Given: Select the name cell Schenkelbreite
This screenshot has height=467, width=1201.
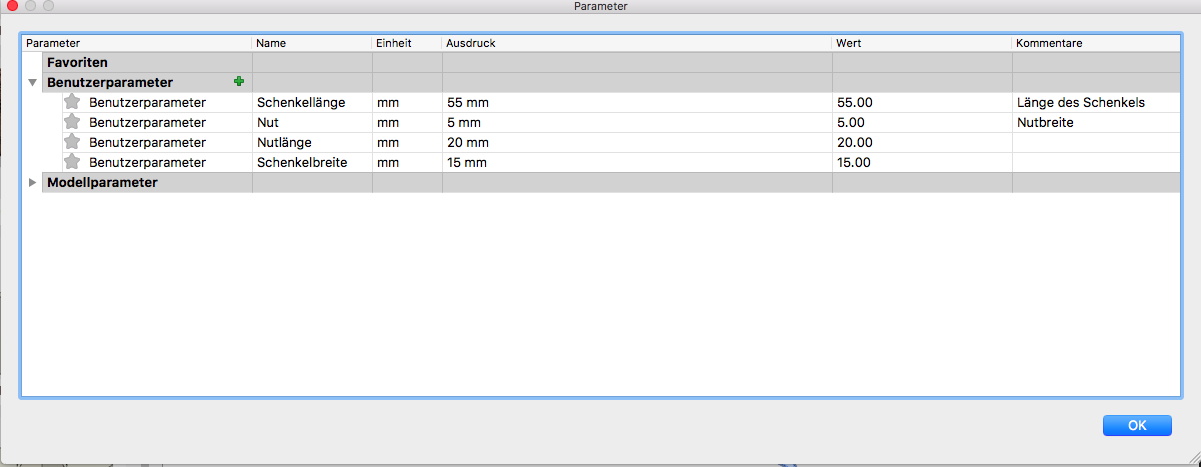Looking at the screenshot, I should click(x=312, y=162).
